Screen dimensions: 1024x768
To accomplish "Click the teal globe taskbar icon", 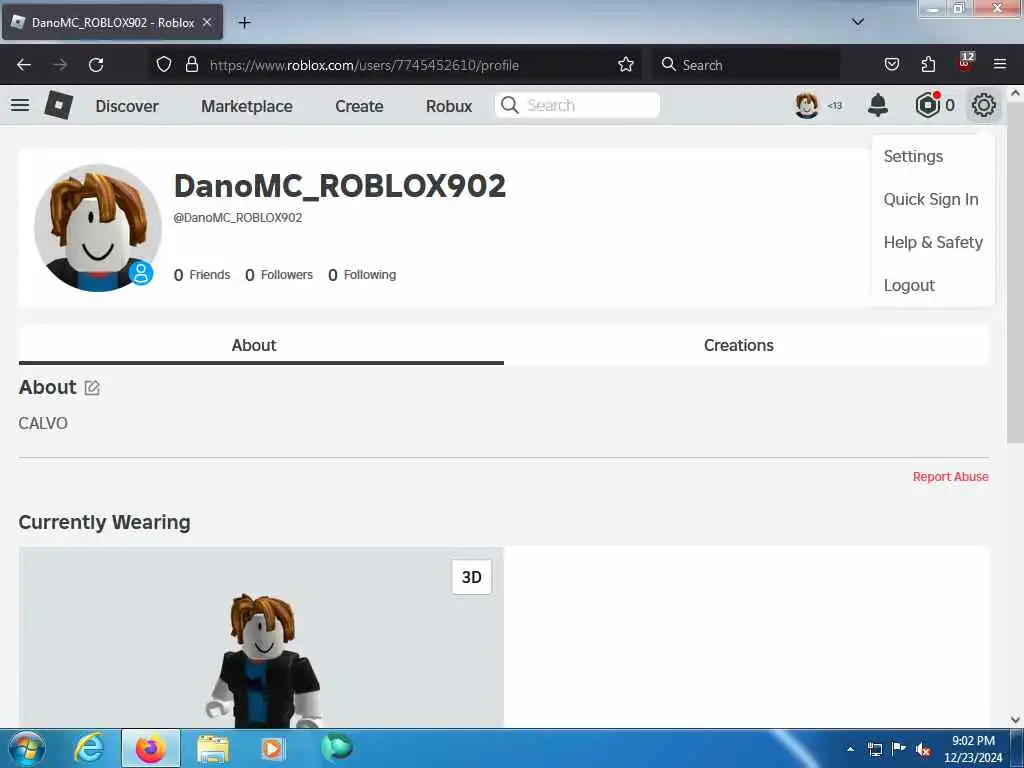I will click(337, 748).
